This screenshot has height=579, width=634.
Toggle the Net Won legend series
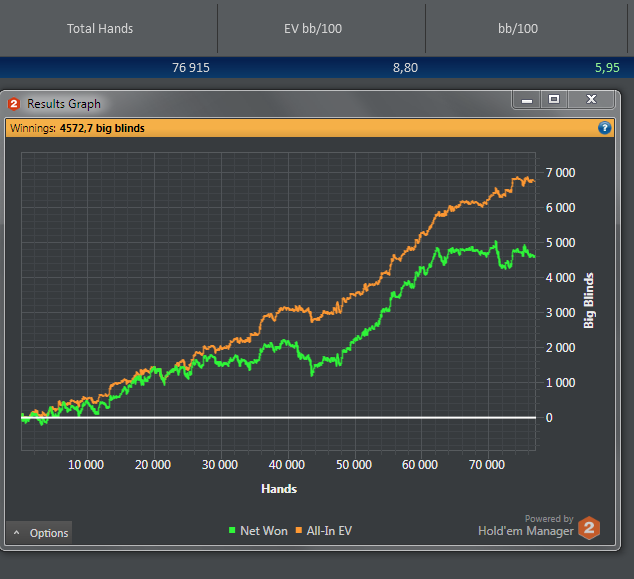pos(258,530)
